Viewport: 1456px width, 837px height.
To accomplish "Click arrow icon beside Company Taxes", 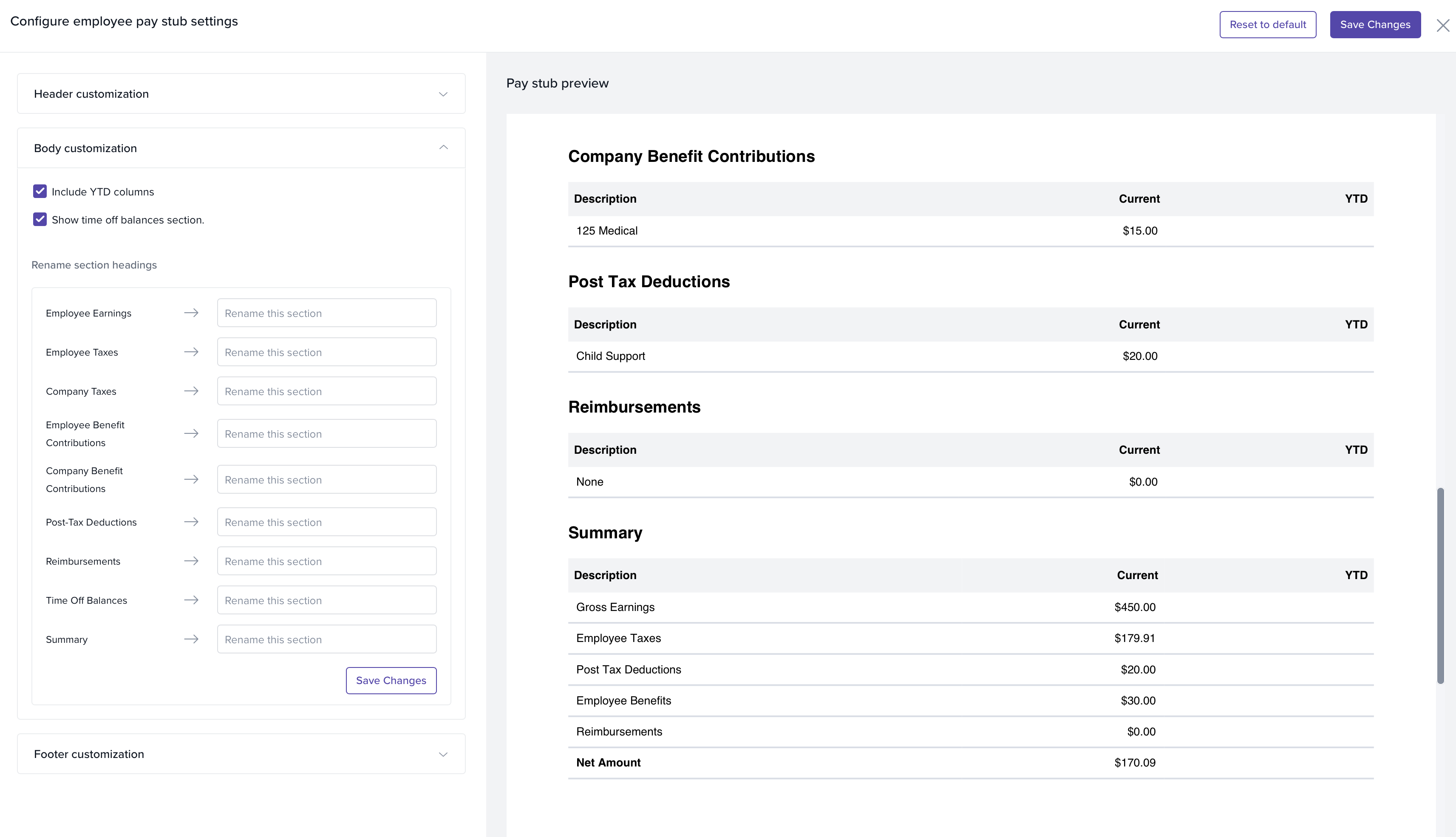I will click(x=191, y=391).
